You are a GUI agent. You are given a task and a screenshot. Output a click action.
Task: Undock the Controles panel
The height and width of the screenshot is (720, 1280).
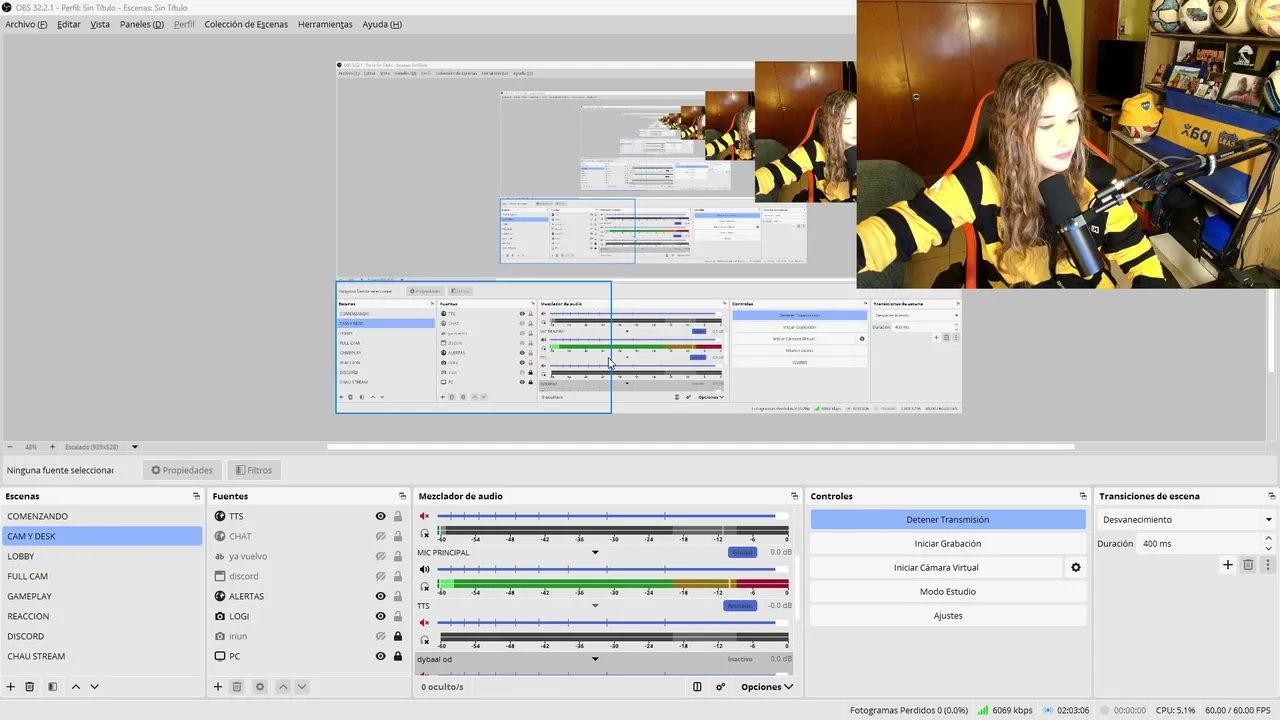pos(1083,496)
